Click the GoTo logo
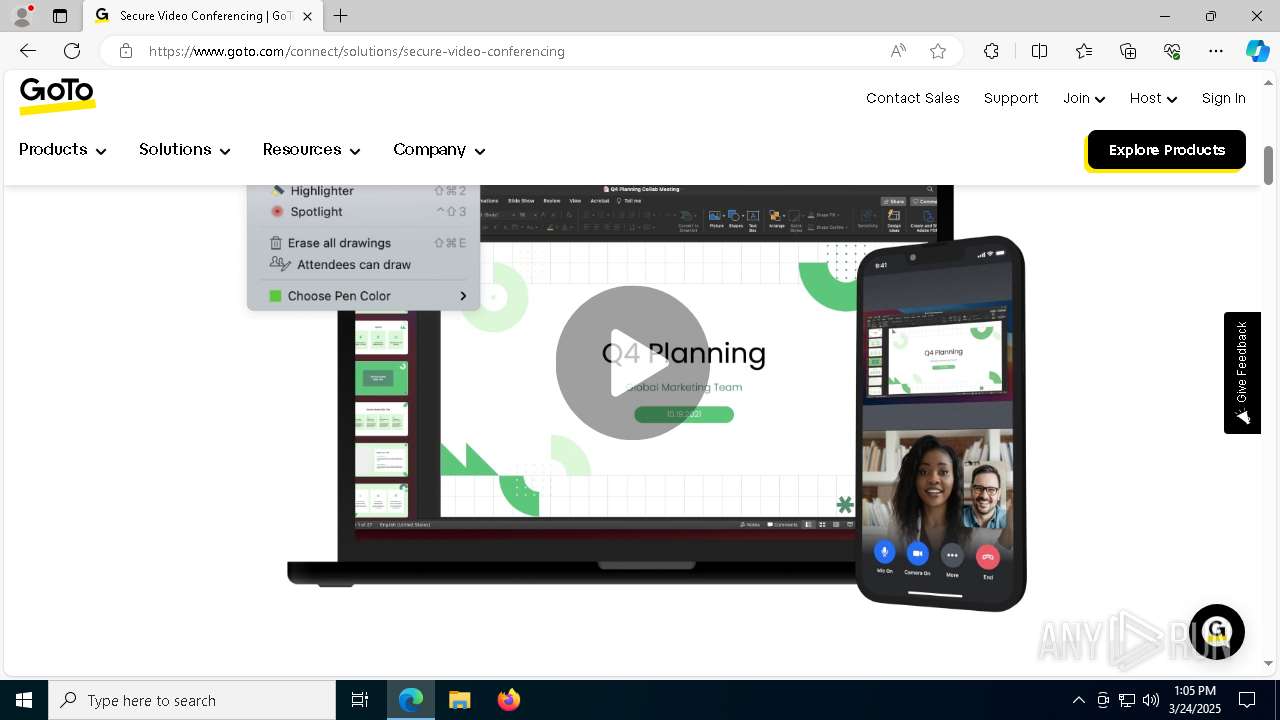1280x720 pixels. [57, 96]
